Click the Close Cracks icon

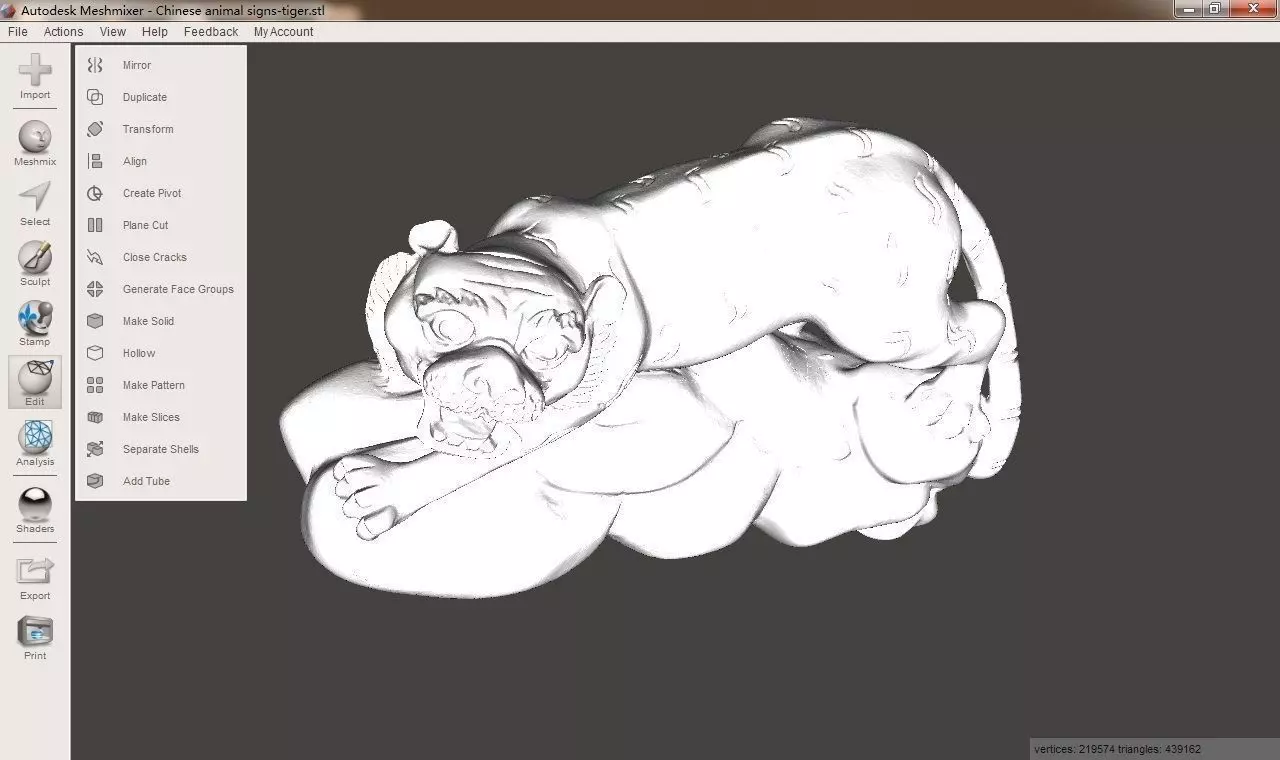click(x=95, y=257)
